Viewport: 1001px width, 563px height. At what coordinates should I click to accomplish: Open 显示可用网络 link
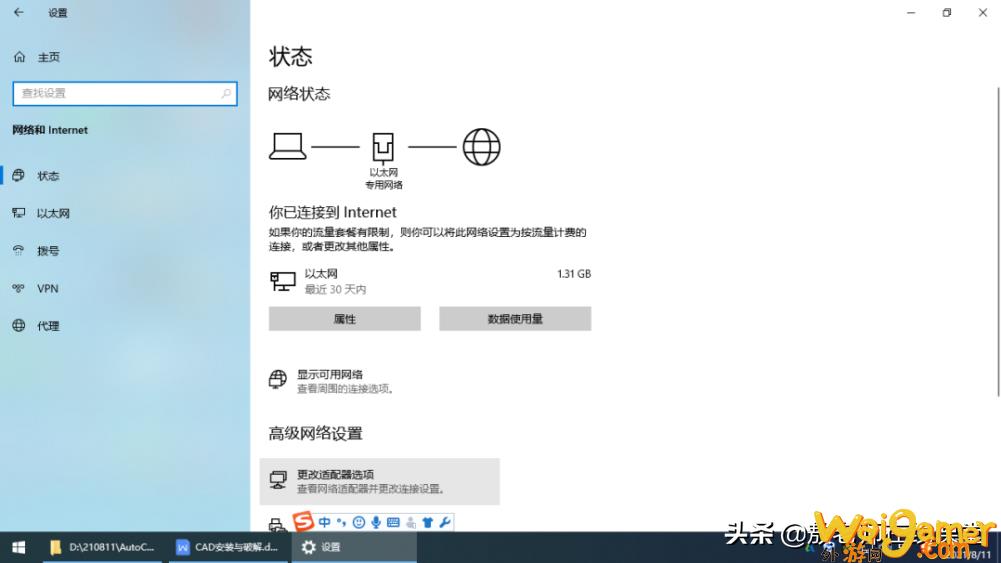(330, 374)
